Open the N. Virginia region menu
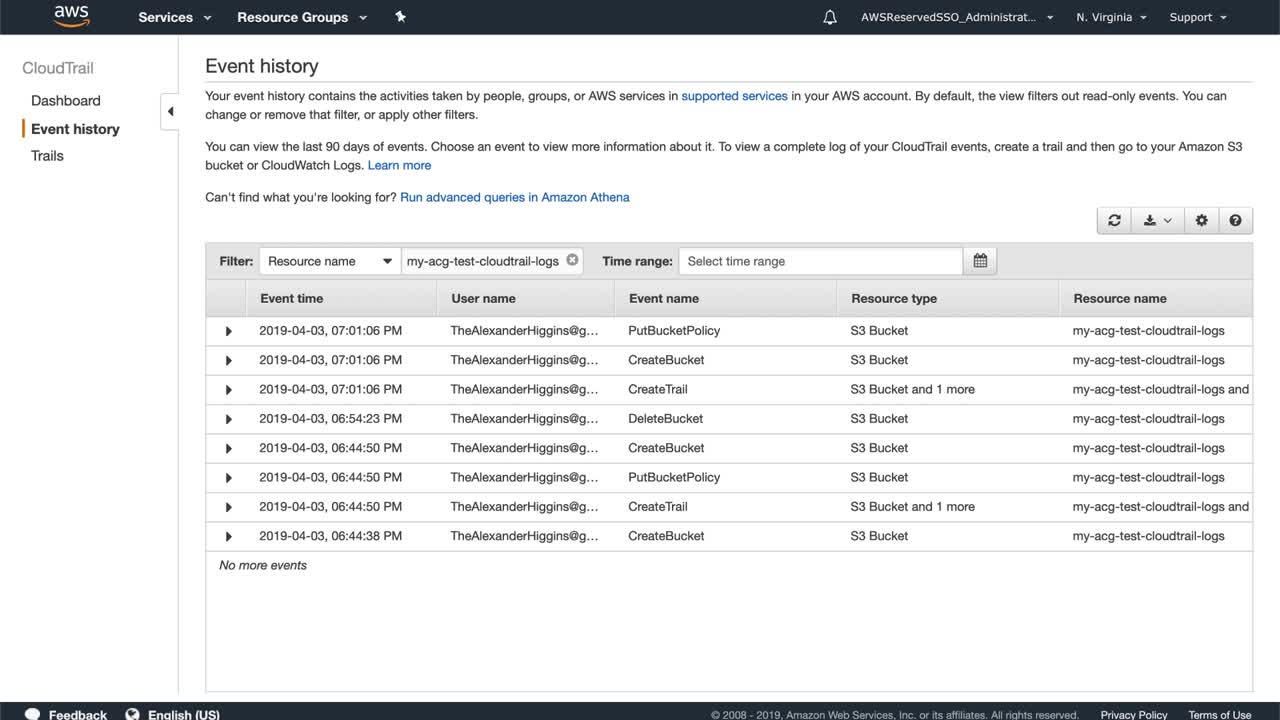The height and width of the screenshot is (720, 1280). pyautogui.click(x=1111, y=17)
